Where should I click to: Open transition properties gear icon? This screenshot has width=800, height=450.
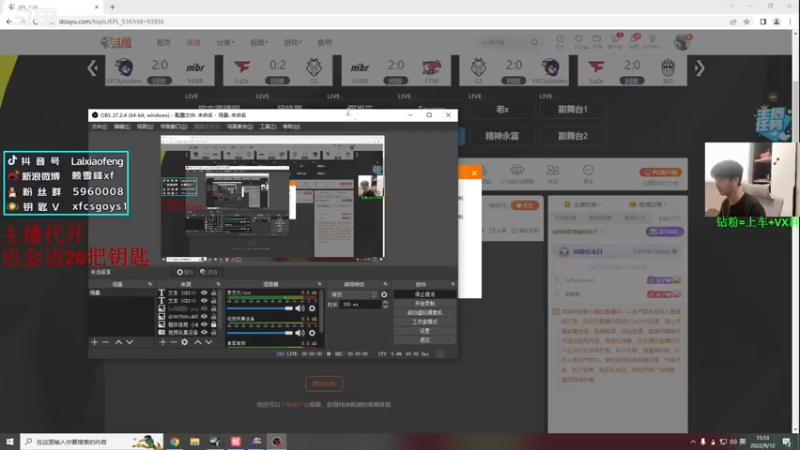384,294
